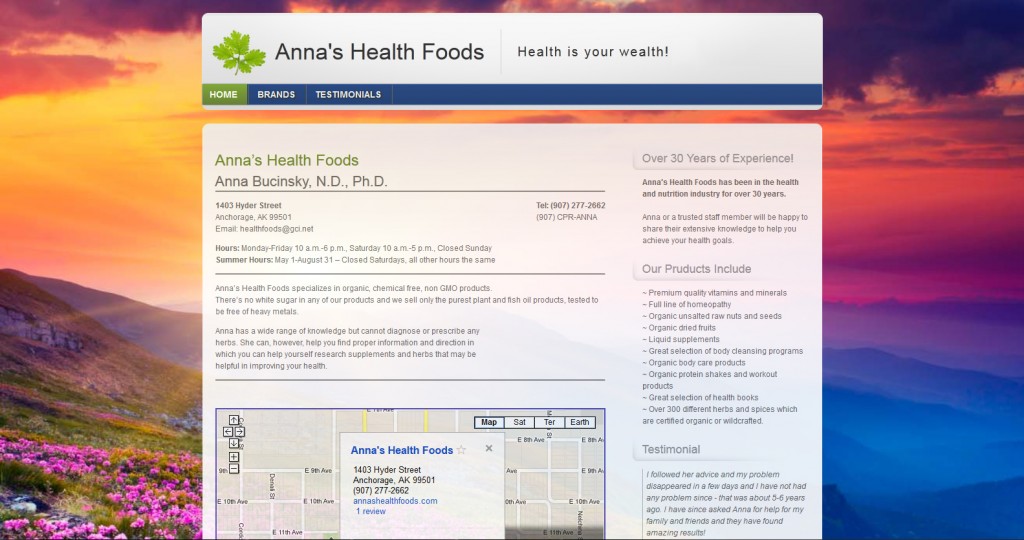Click Great selection of health books item
The height and width of the screenshot is (540, 1024).
point(703,398)
